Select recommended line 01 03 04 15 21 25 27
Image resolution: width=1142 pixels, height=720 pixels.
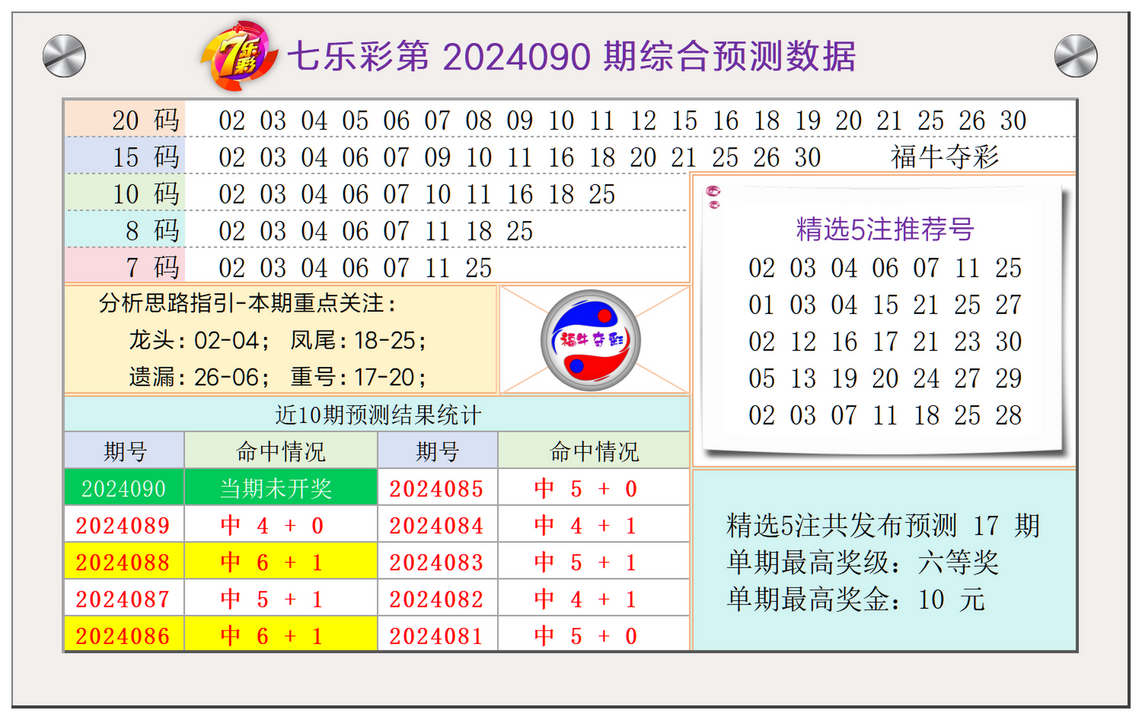pyautogui.click(x=885, y=304)
